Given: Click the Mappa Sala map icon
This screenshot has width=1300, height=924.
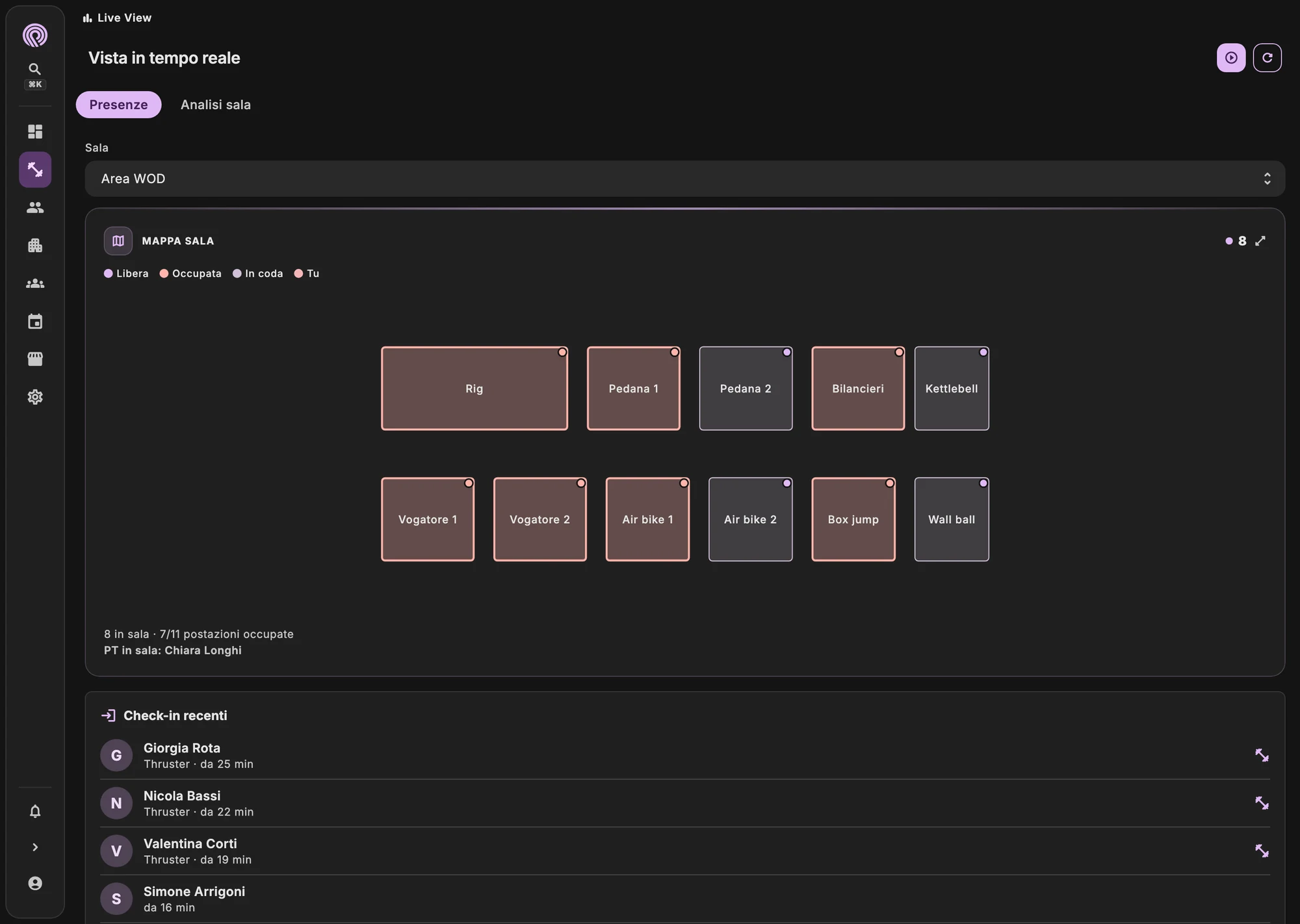Looking at the screenshot, I should point(118,241).
